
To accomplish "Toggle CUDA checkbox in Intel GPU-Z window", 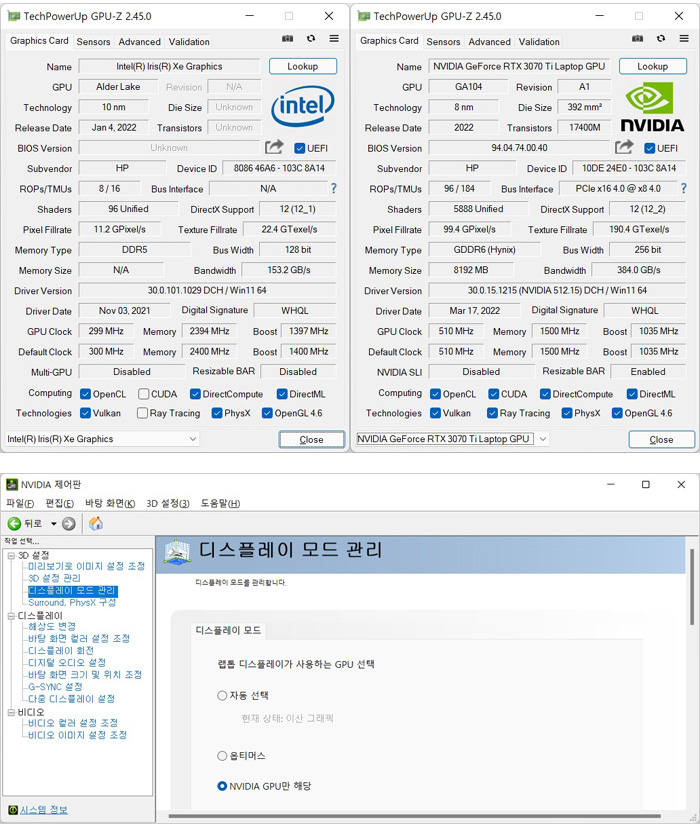I will [x=143, y=394].
